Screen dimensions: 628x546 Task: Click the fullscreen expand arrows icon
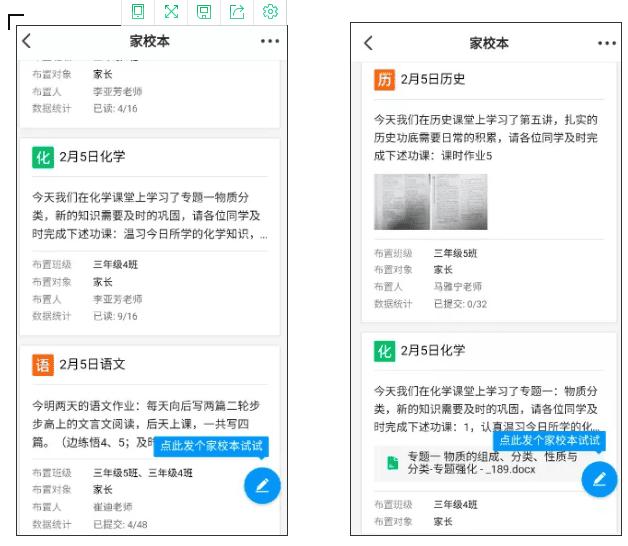(171, 11)
